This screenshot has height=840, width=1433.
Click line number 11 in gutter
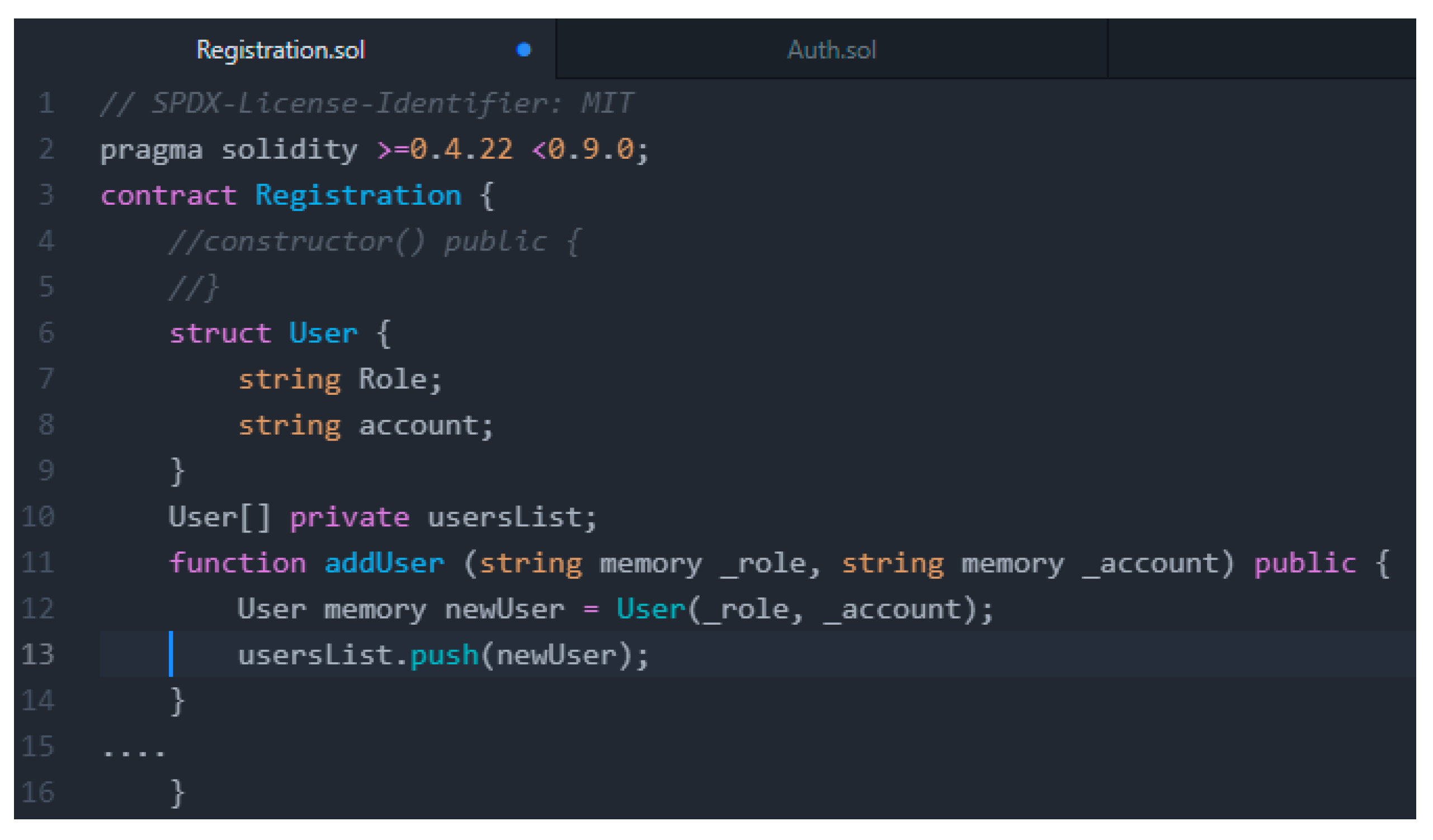[x=38, y=563]
